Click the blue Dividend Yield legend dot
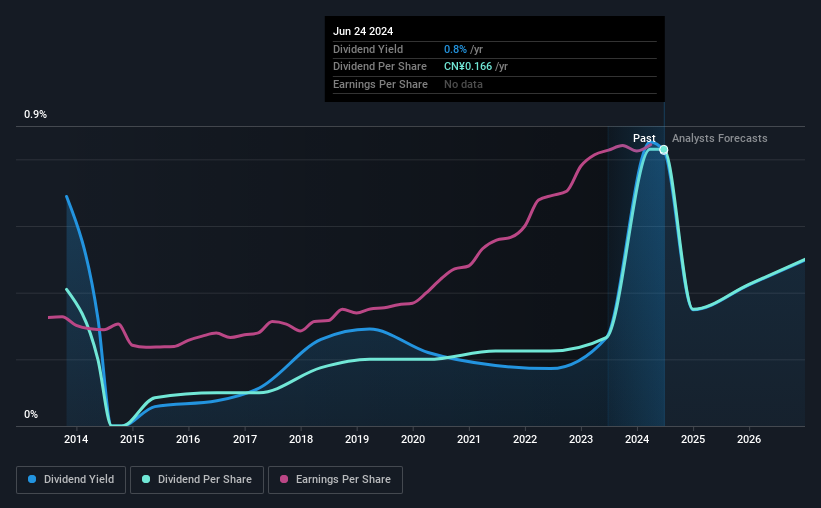821x508 pixels. coord(32,479)
